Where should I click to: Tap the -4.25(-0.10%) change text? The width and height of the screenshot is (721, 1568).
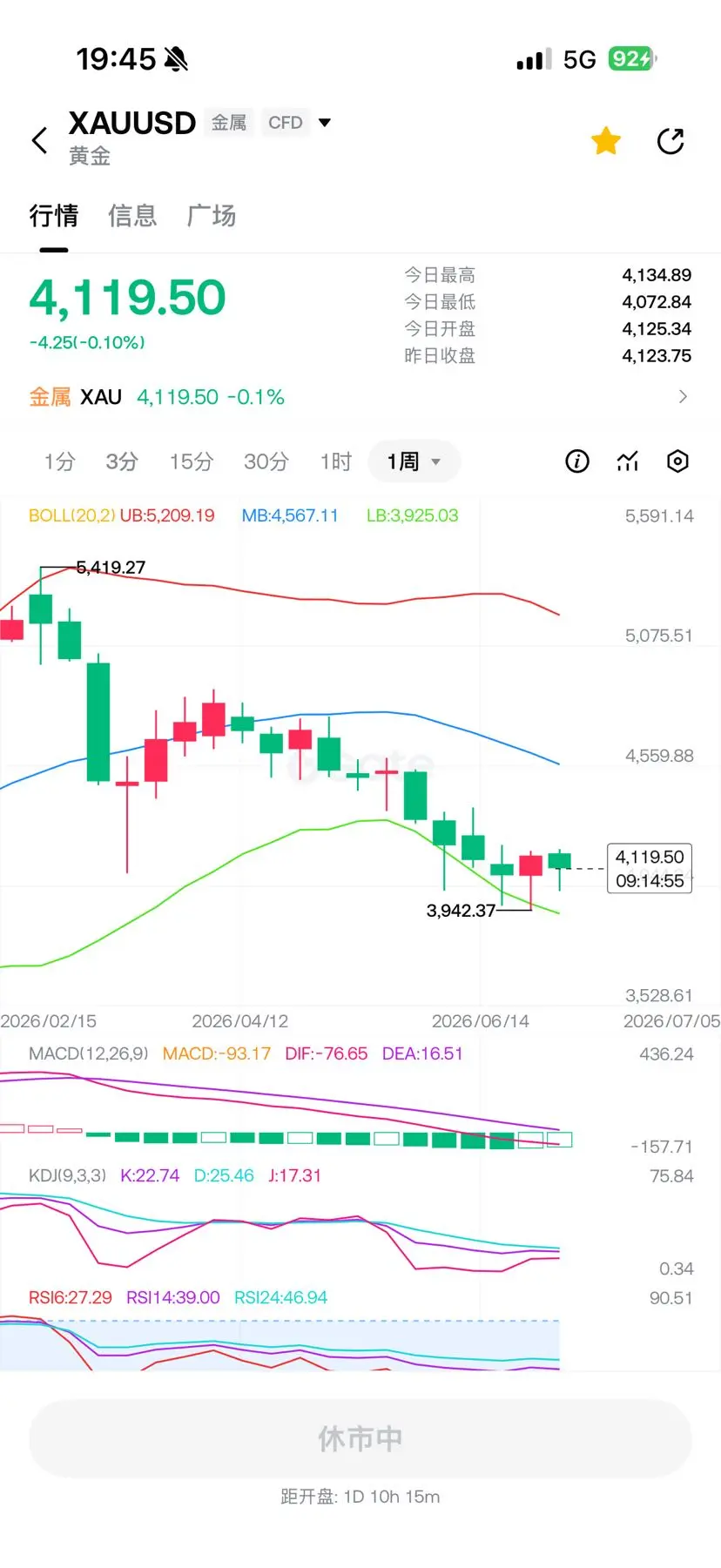87,343
